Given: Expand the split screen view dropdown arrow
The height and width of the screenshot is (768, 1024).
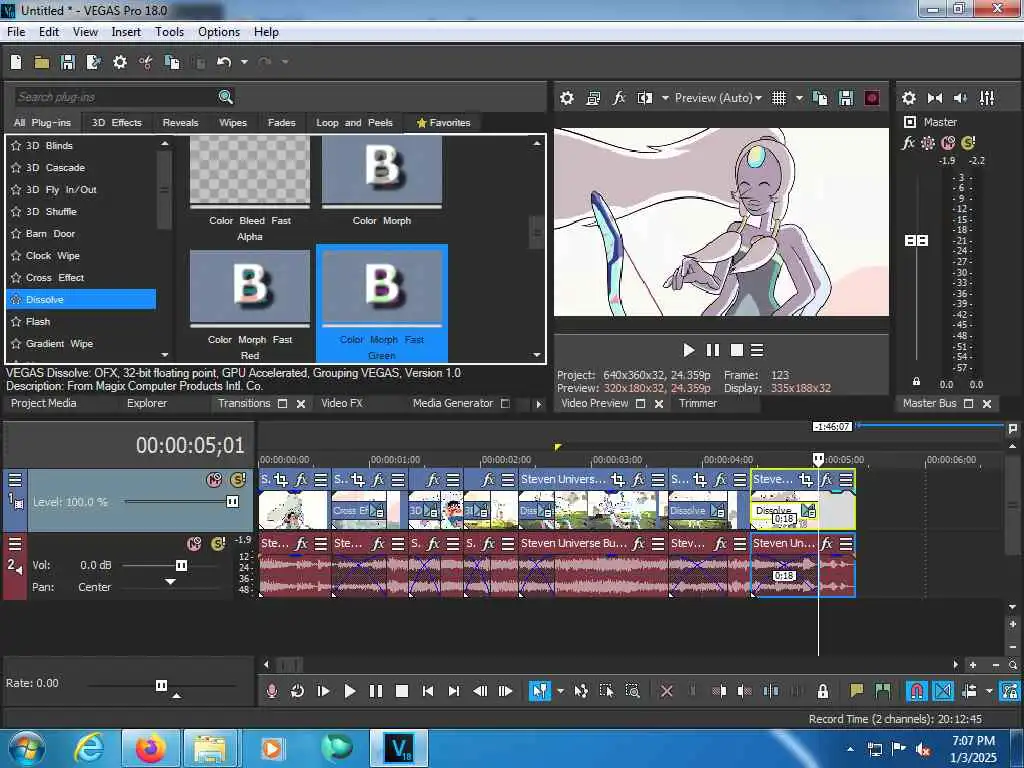Looking at the screenshot, I should (x=665, y=98).
